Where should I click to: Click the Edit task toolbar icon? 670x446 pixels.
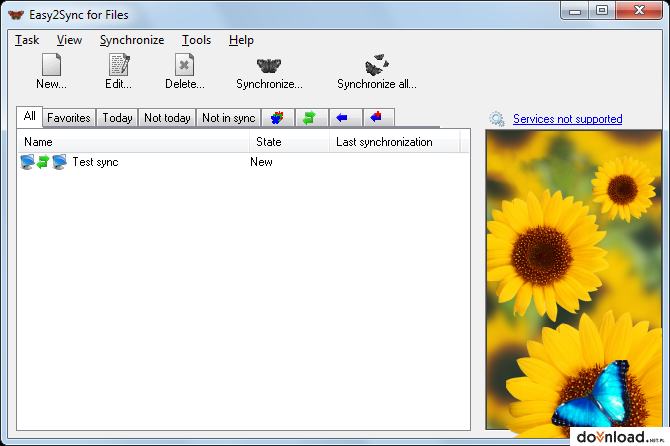pos(119,65)
